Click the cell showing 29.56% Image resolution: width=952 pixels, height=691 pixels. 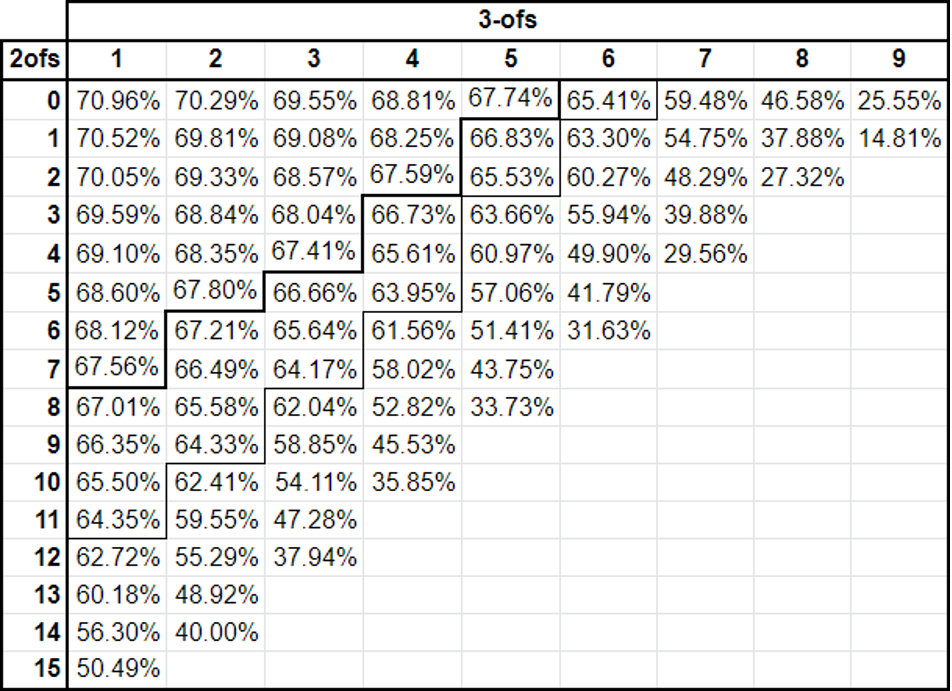click(x=705, y=253)
